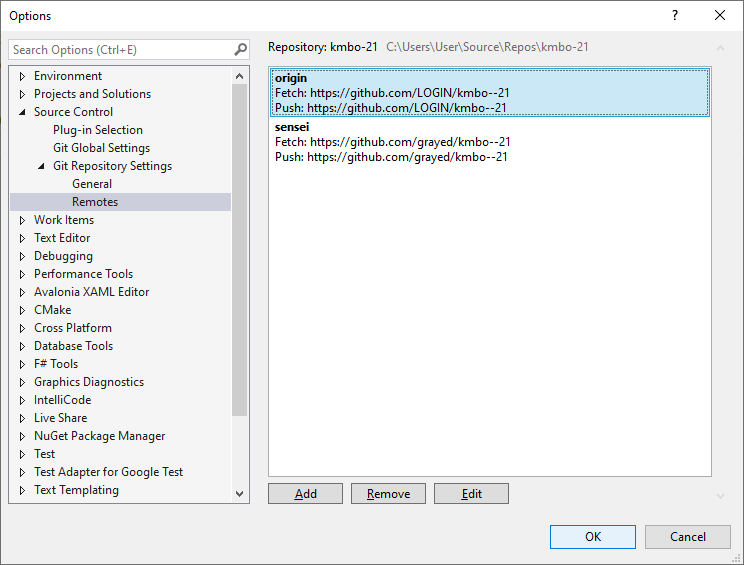Expand the F# Tools node
Image resolution: width=744 pixels, height=565 pixels.
pos(22,364)
